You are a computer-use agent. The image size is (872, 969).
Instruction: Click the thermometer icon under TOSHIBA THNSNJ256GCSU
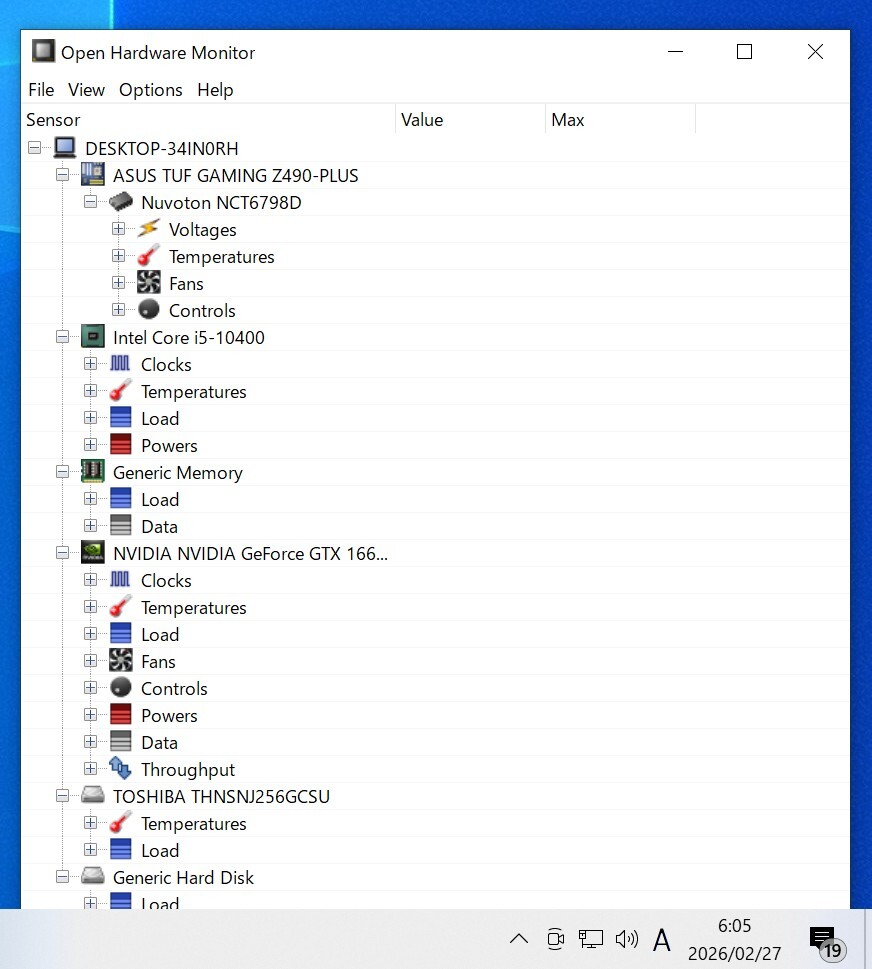121,823
